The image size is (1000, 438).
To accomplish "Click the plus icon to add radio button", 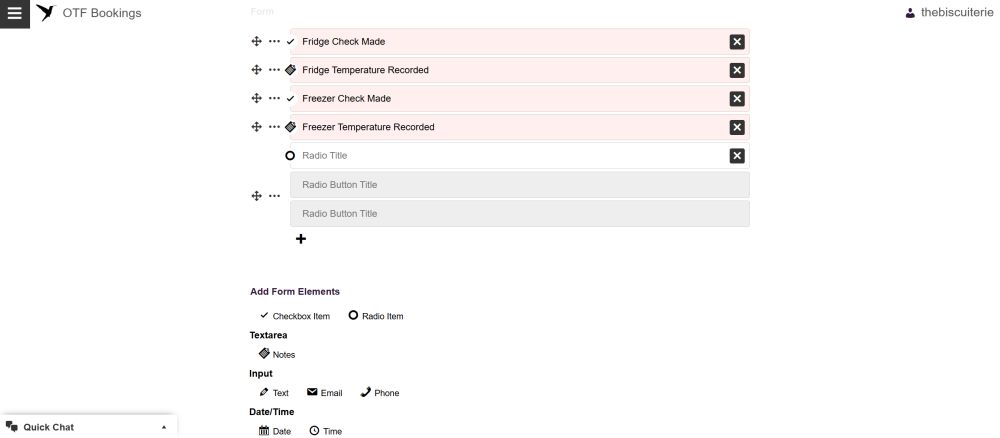I will tap(301, 238).
